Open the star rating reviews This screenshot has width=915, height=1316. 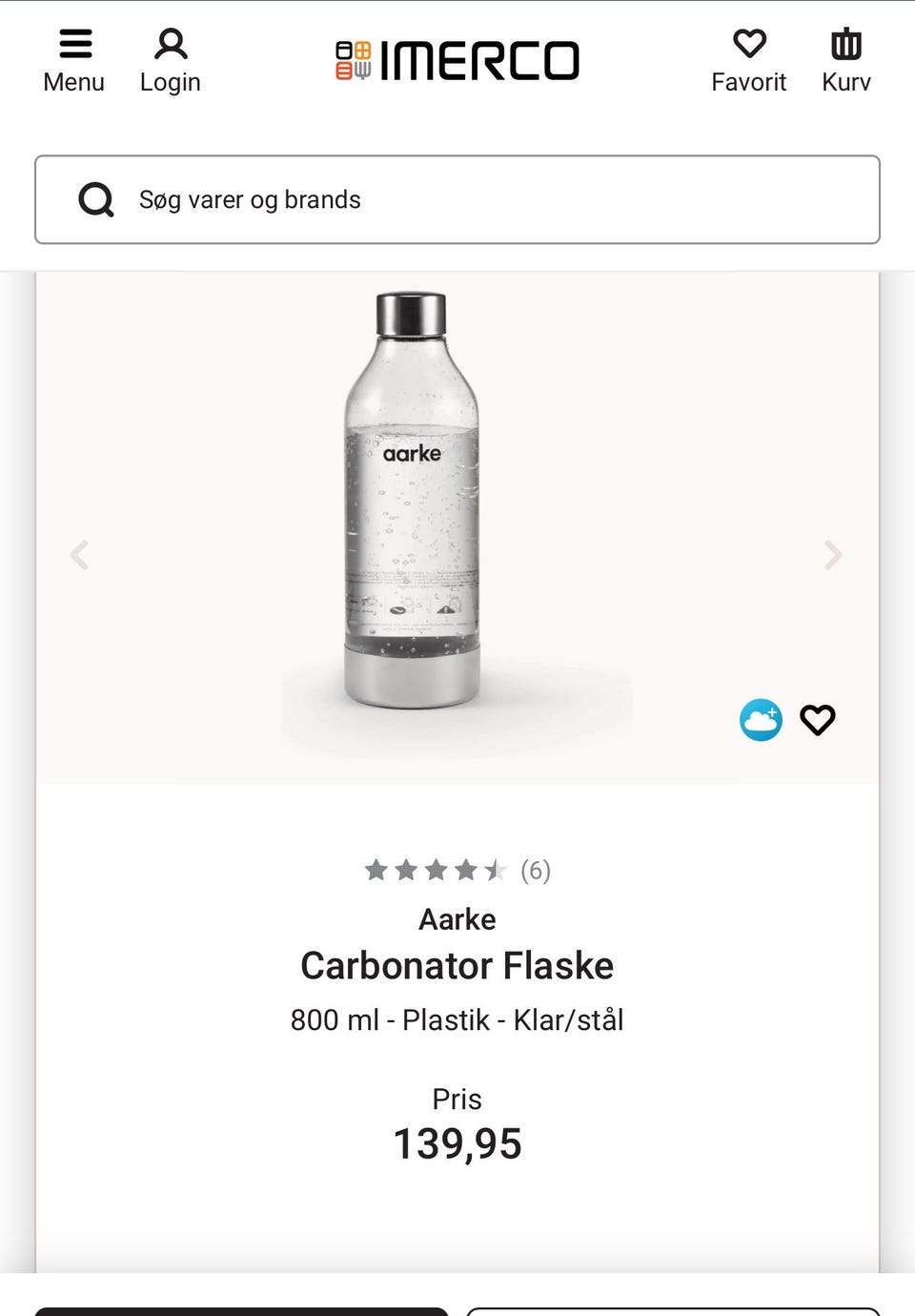click(435, 870)
